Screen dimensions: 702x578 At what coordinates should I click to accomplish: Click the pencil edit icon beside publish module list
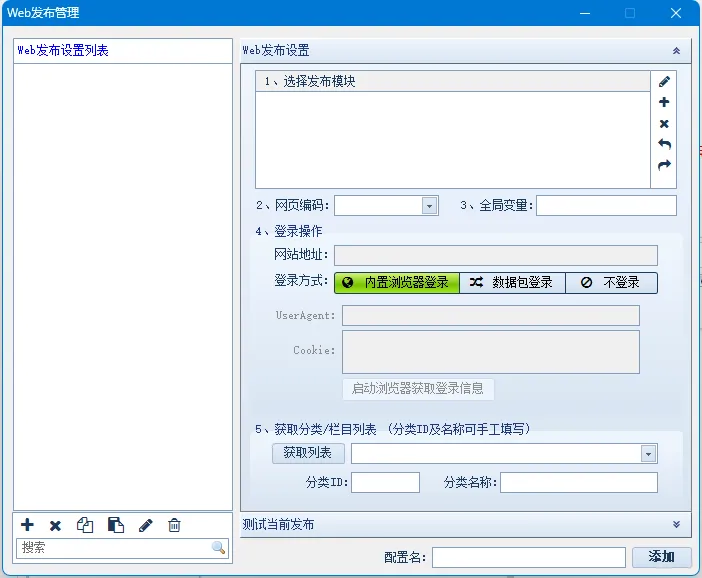click(664, 81)
